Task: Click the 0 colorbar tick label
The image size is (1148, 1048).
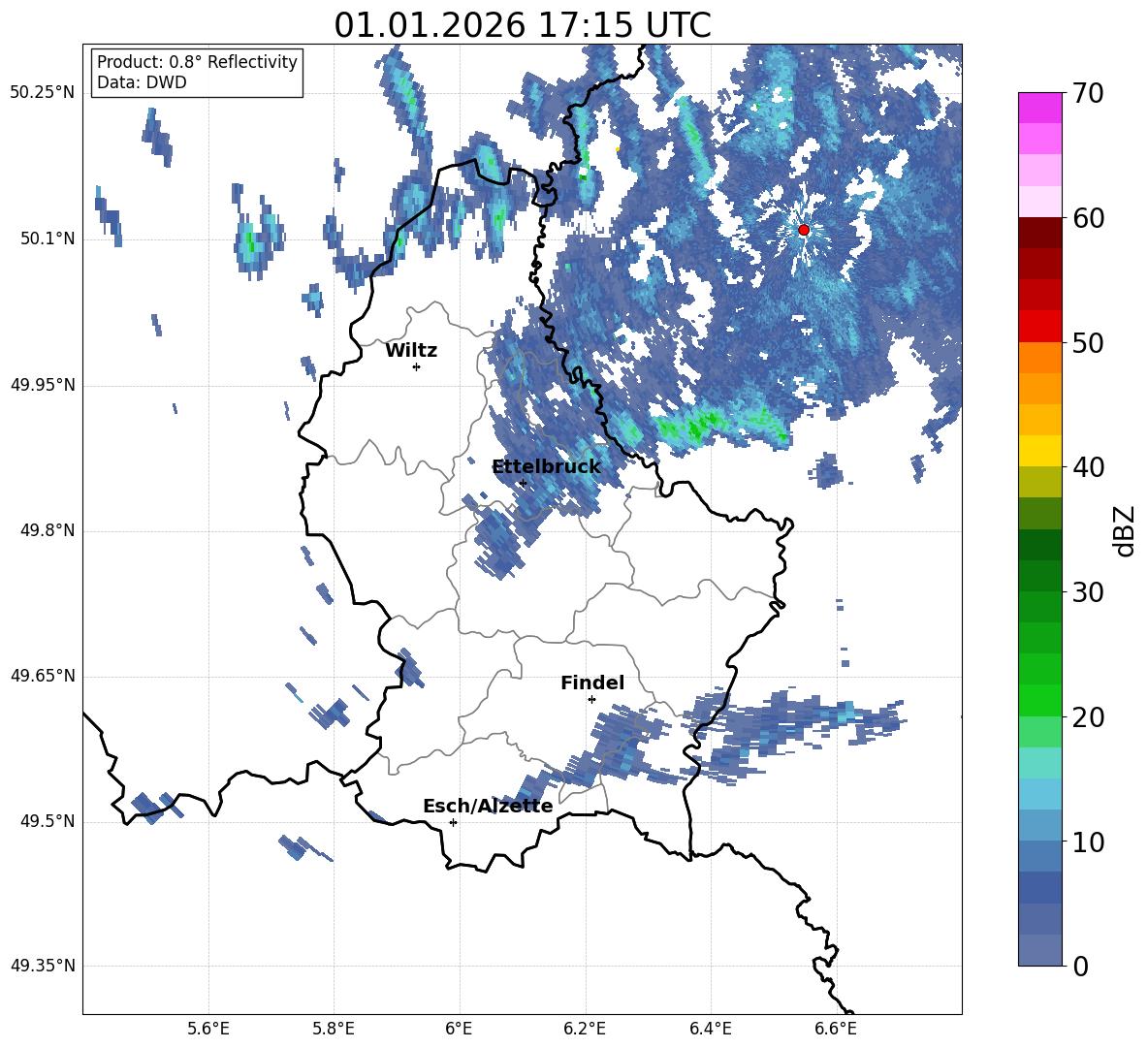Action: (x=1080, y=966)
